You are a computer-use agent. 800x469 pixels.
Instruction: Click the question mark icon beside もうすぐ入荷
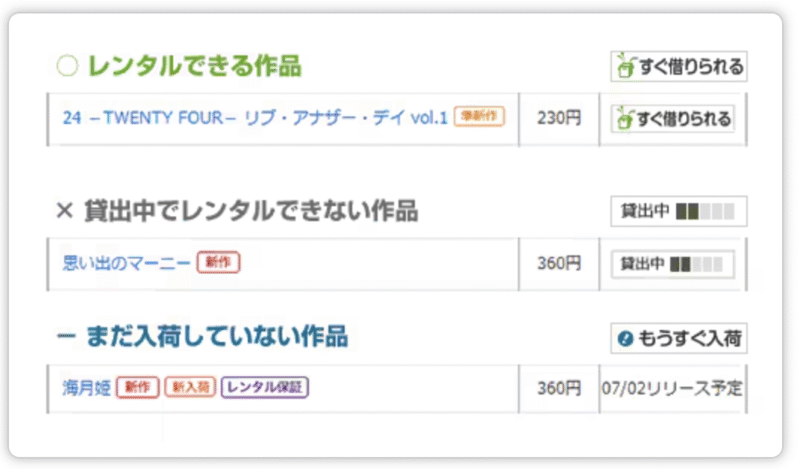[627, 339]
